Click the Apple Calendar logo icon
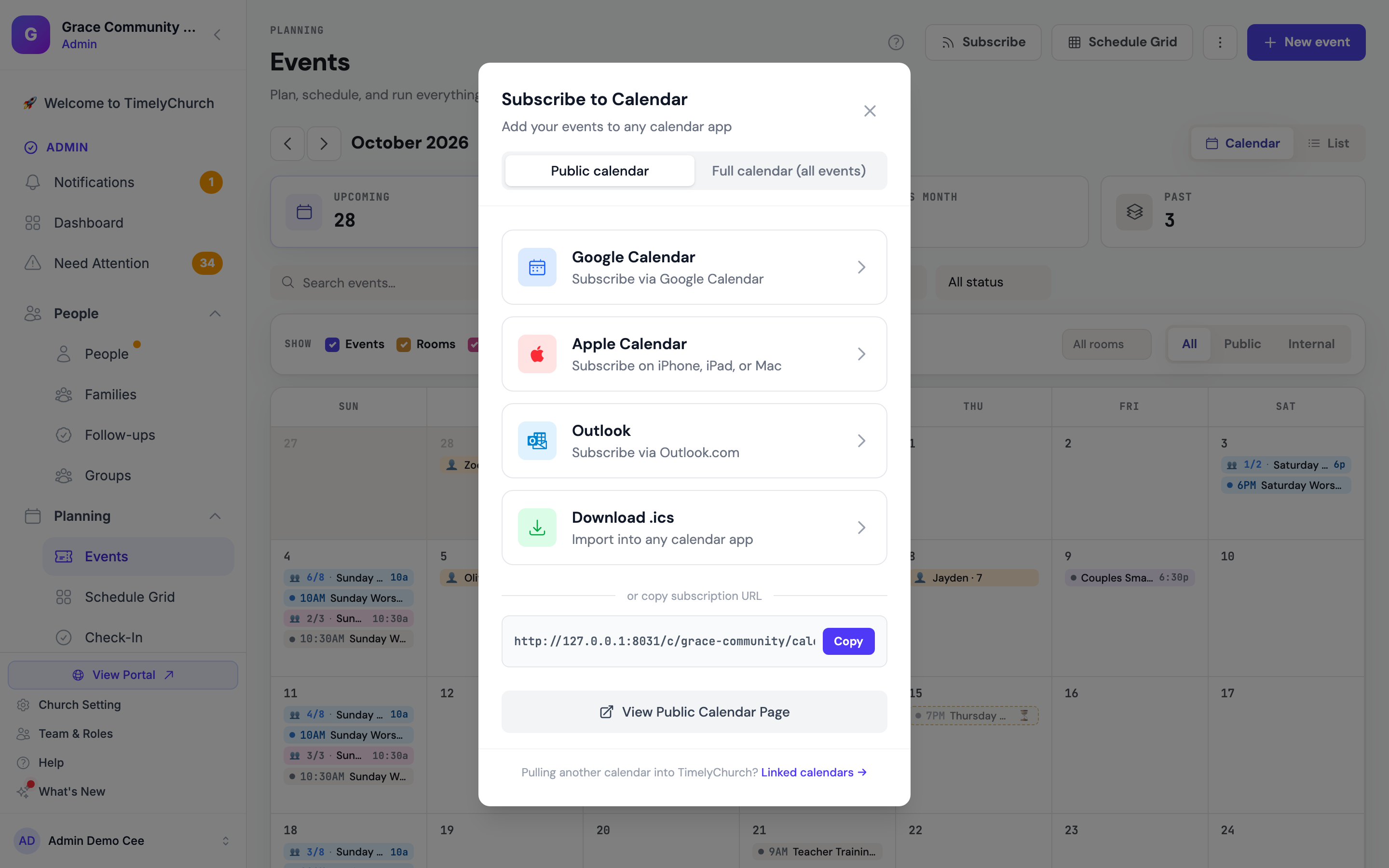Image resolution: width=1389 pixels, height=868 pixels. pos(537,353)
